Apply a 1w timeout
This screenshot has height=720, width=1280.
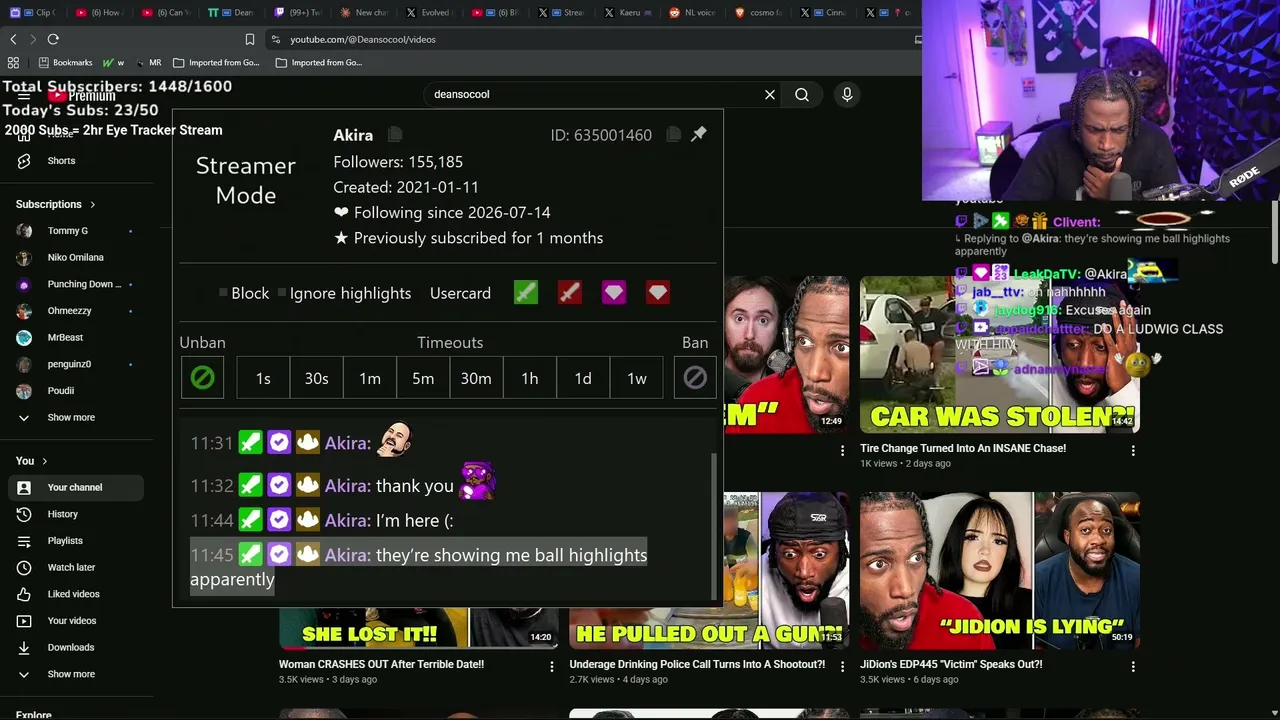click(x=637, y=378)
